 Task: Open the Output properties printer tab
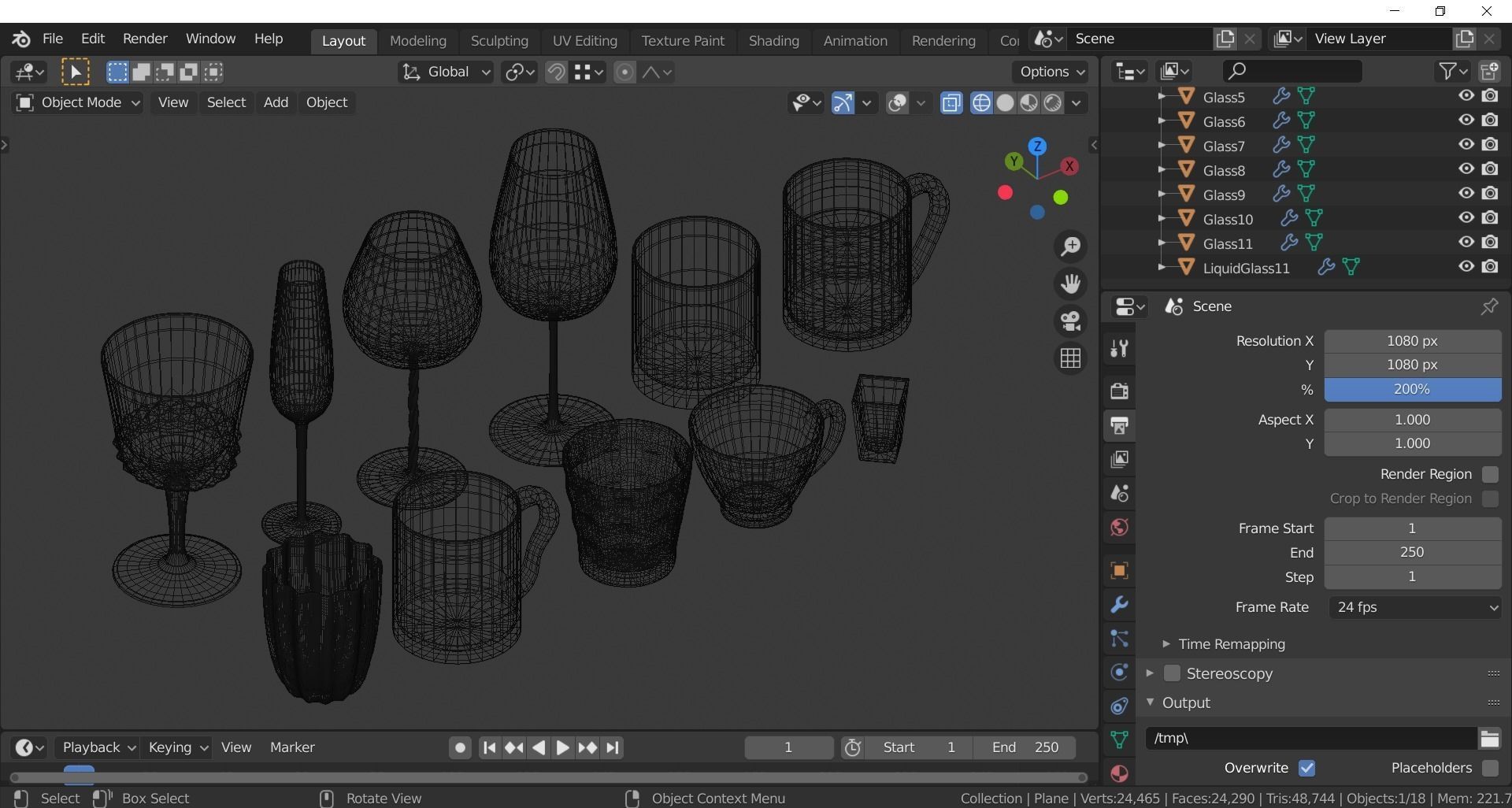[x=1119, y=425]
